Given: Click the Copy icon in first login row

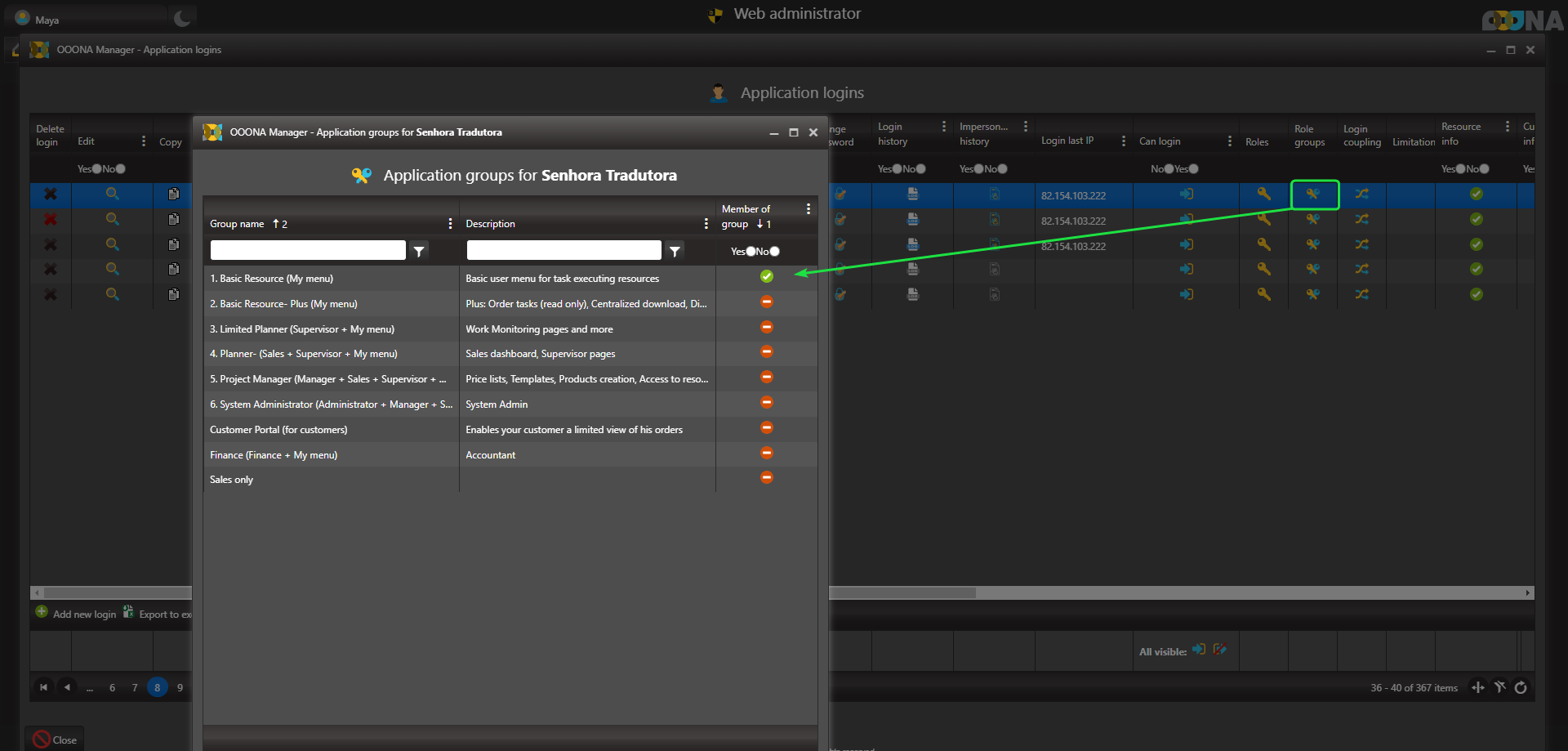Looking at the screenshot, I should (173, 194).
